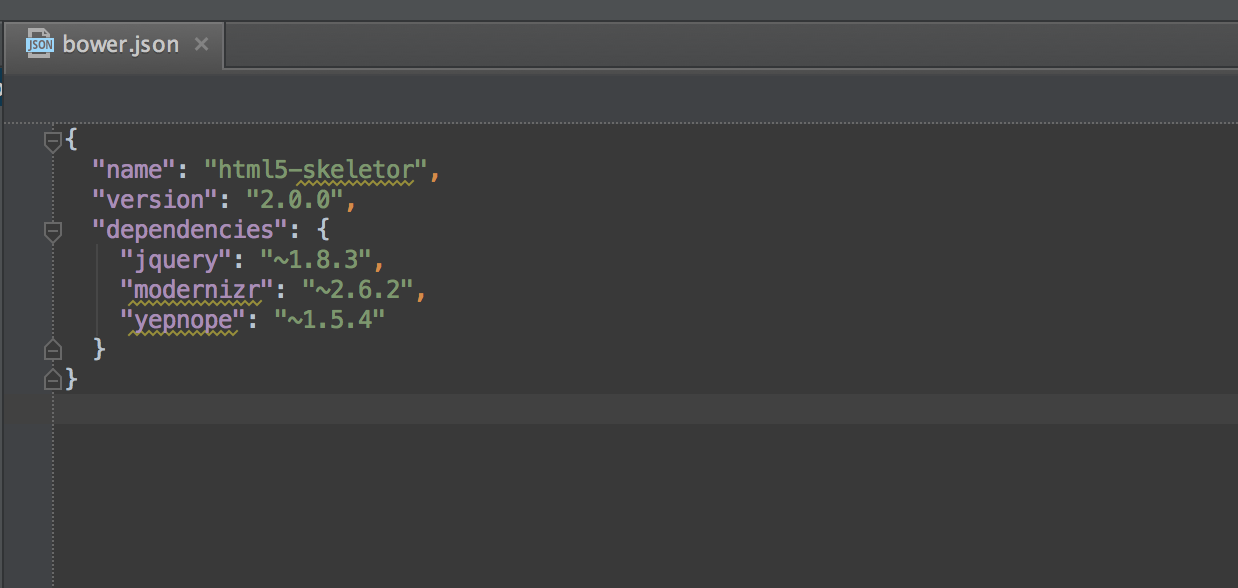Click the JSON file icon on bower.json tab
1238x588 pixels.
[x=39, y=44]
